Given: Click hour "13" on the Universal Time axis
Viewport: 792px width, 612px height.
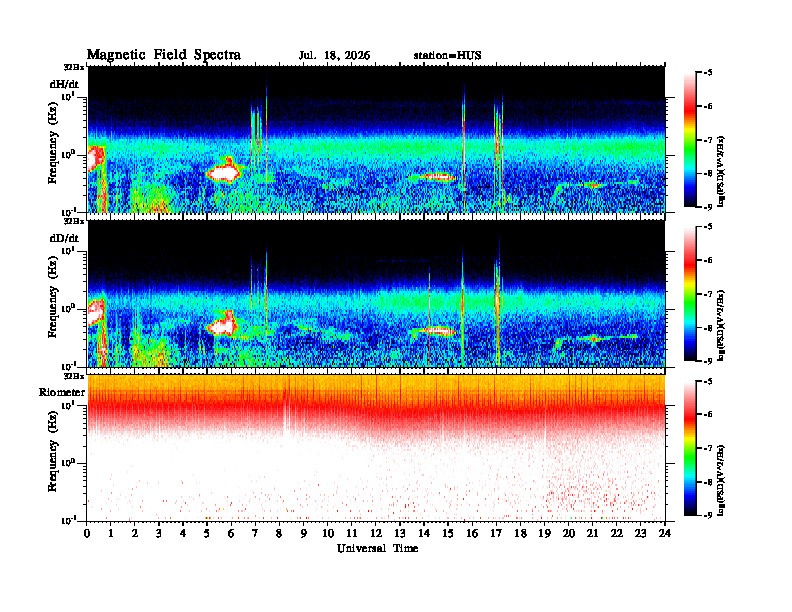Looking at the screenshot, I should click(400, 533).
